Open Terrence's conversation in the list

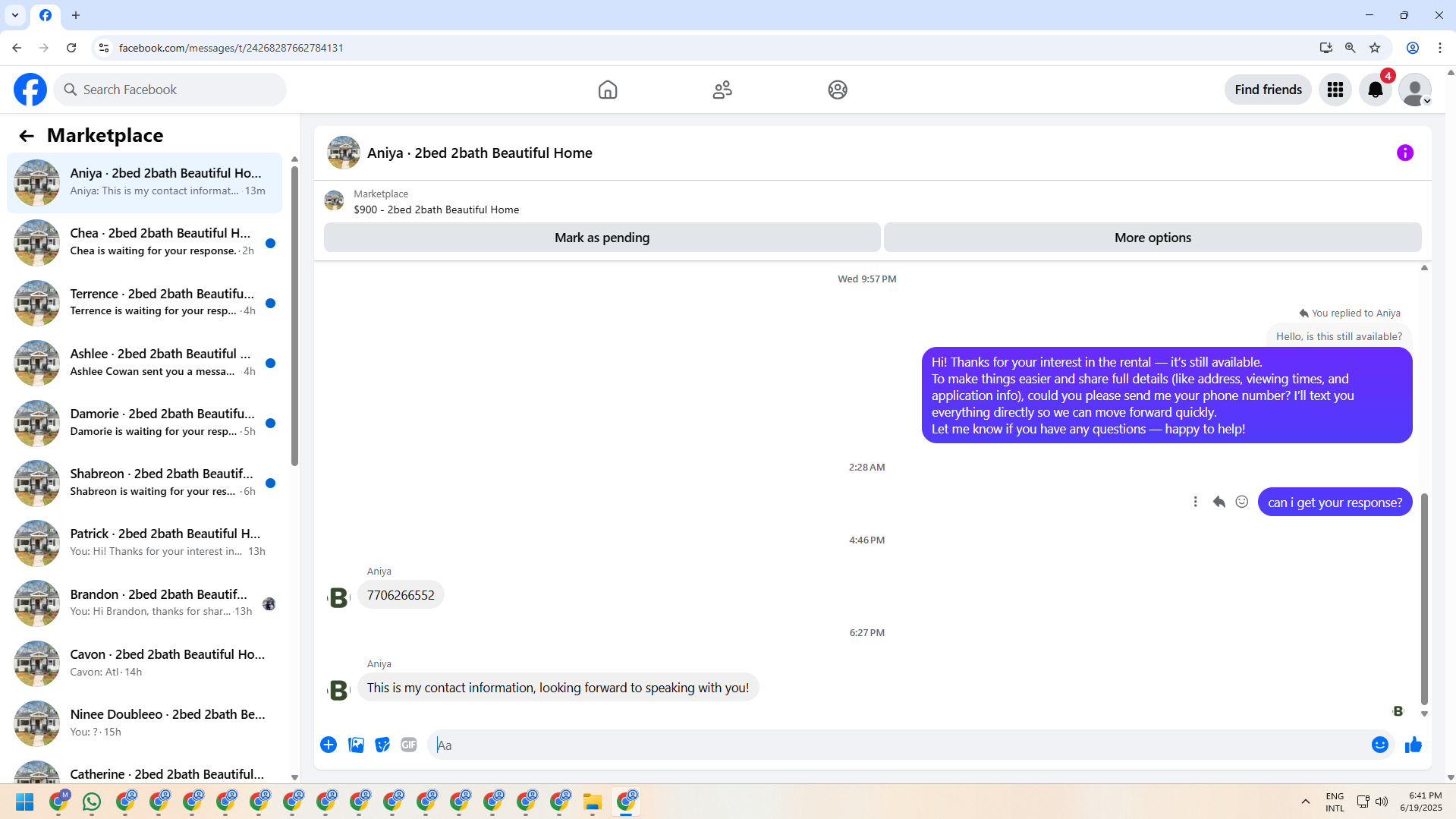click(144, 303)
